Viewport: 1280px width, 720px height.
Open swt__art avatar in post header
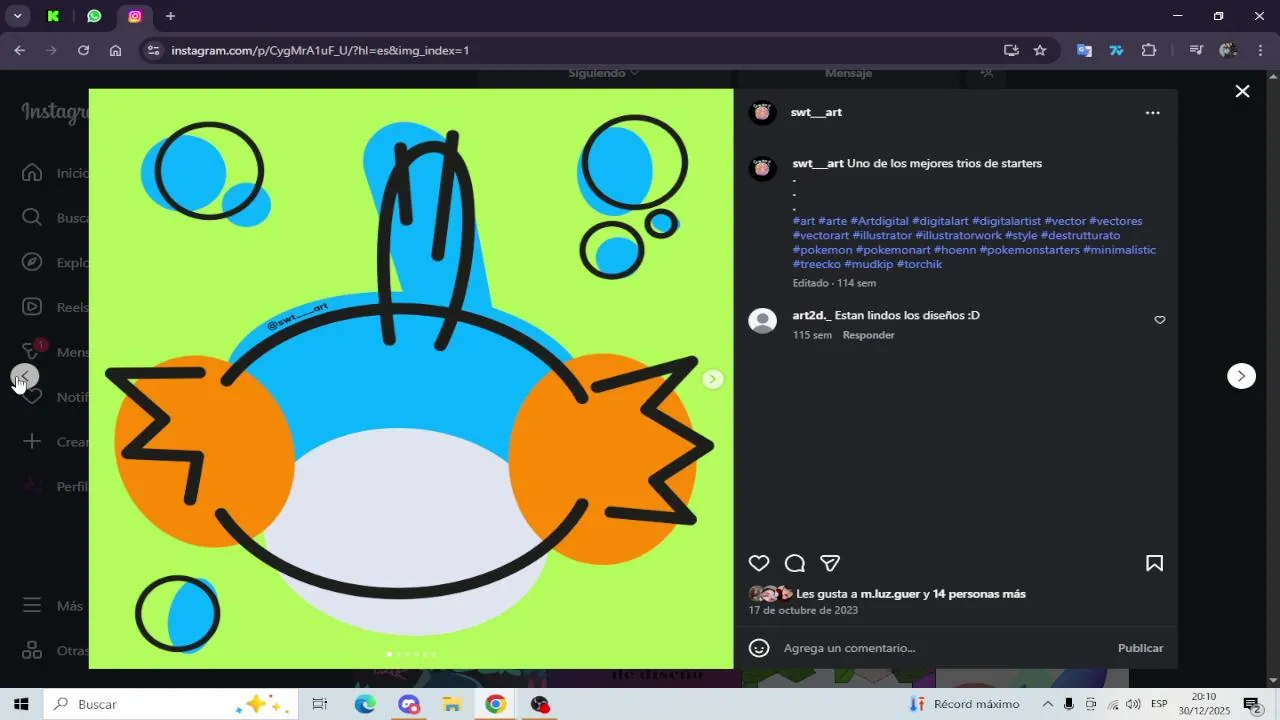(x=763, y=113)
